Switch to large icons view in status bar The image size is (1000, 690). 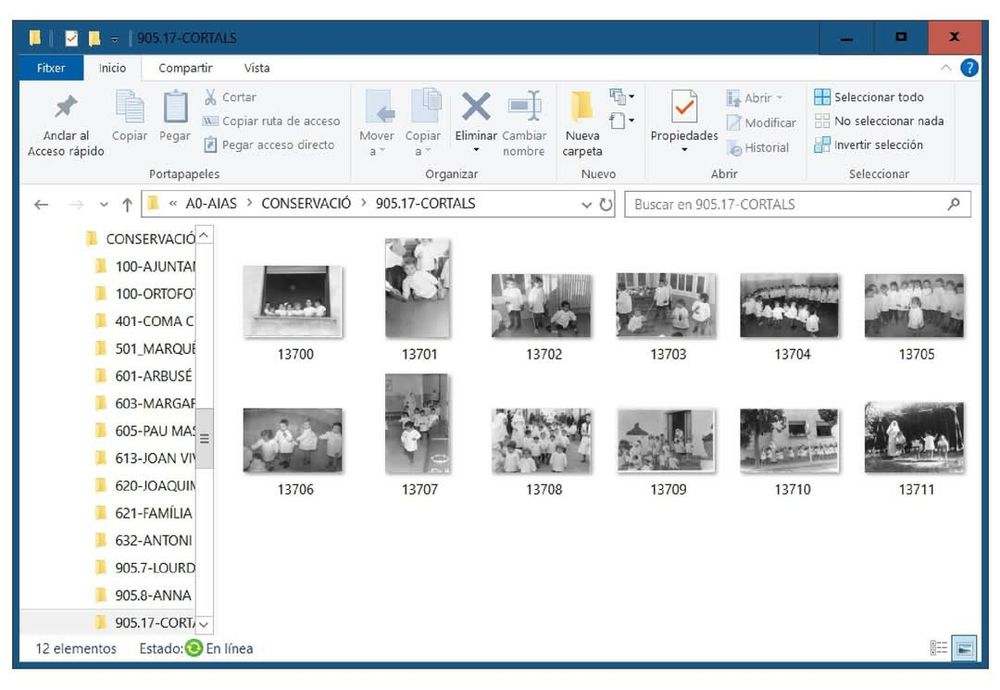coord(964,649)
